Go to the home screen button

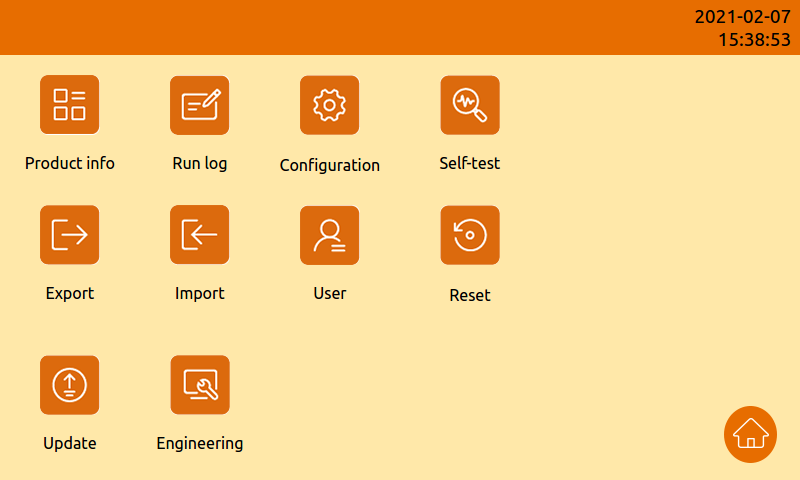tap(751, 435)
